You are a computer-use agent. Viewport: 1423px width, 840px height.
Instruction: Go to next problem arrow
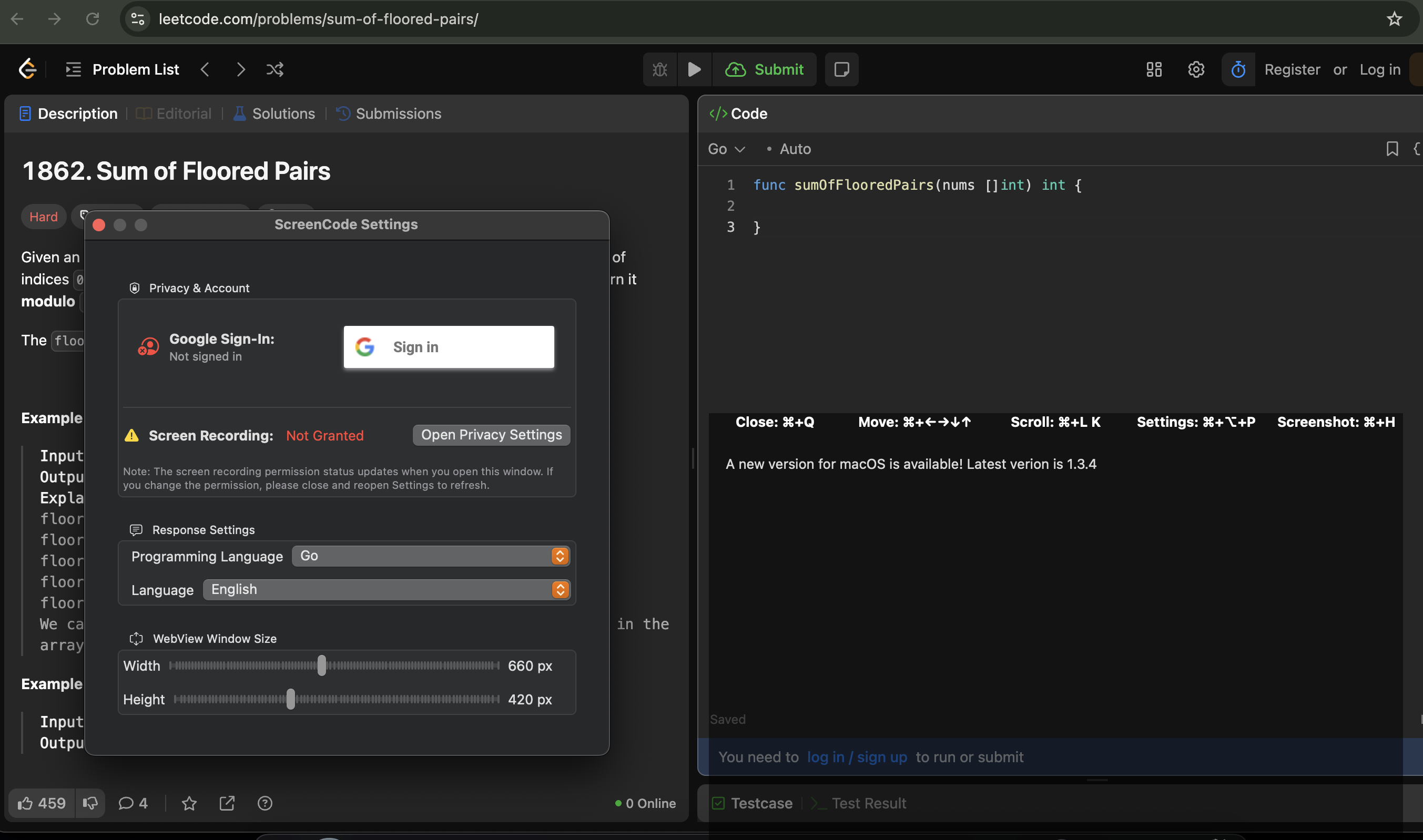pos(241,69)
